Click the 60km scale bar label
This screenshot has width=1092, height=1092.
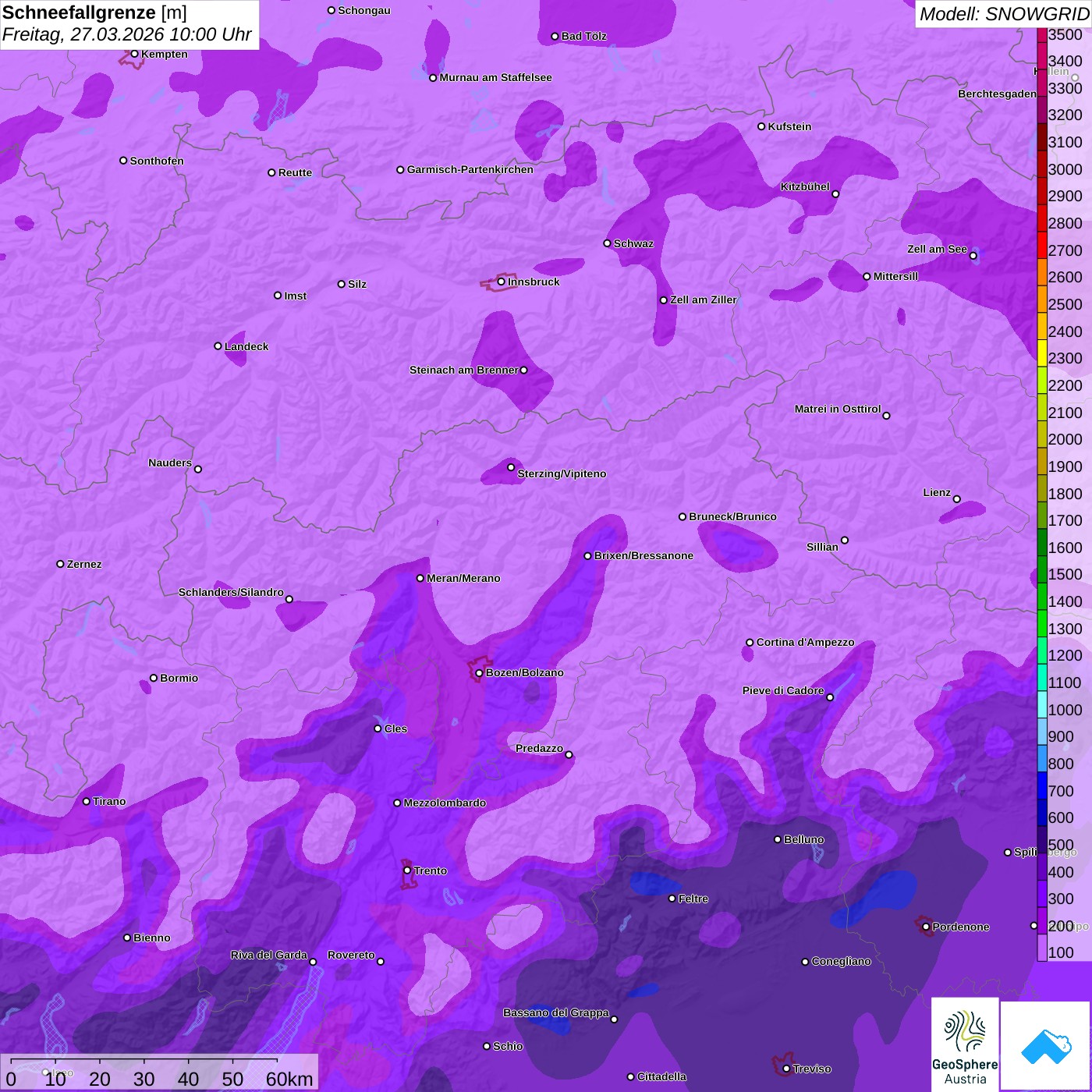289,1079
